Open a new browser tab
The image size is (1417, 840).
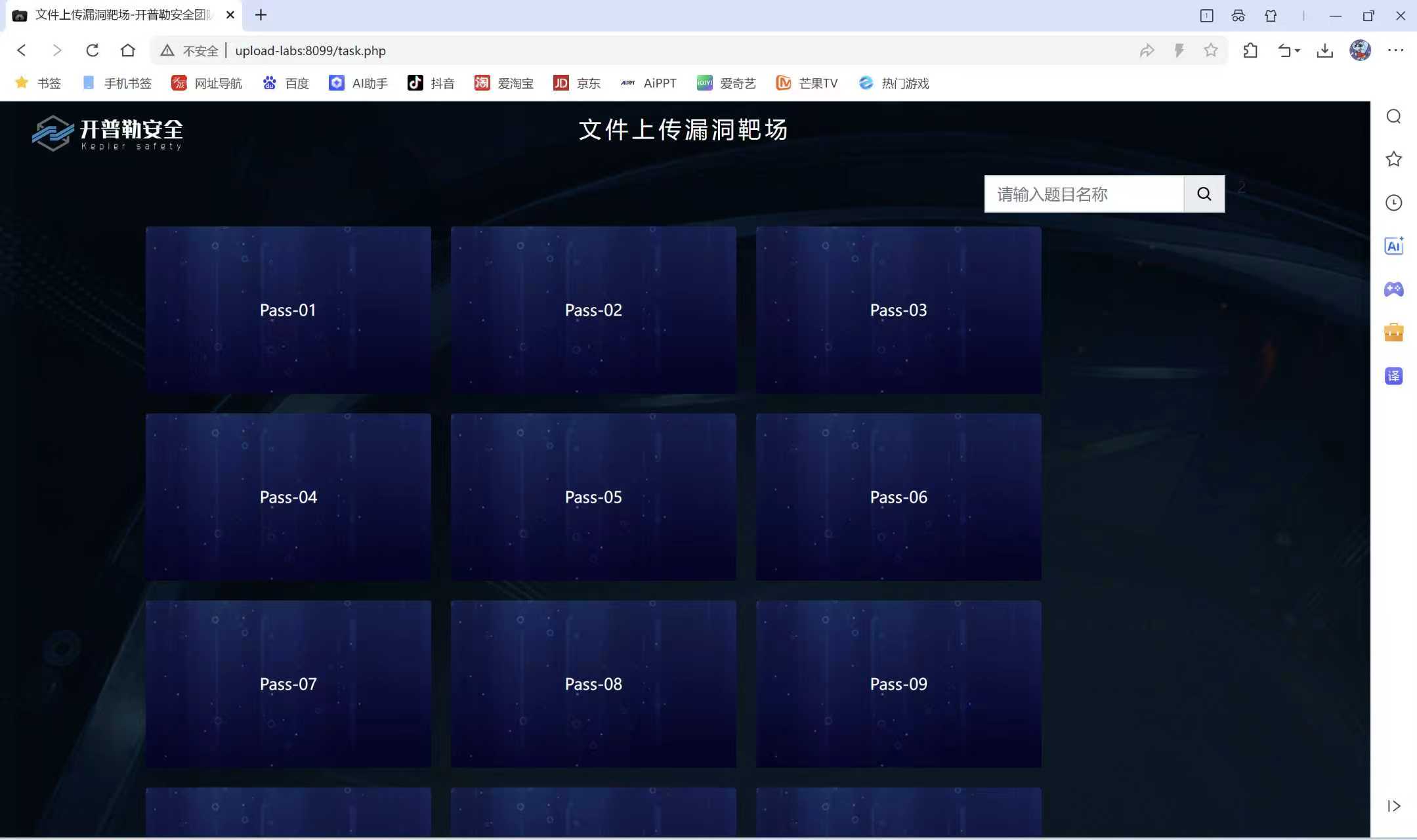pos(261,15)
